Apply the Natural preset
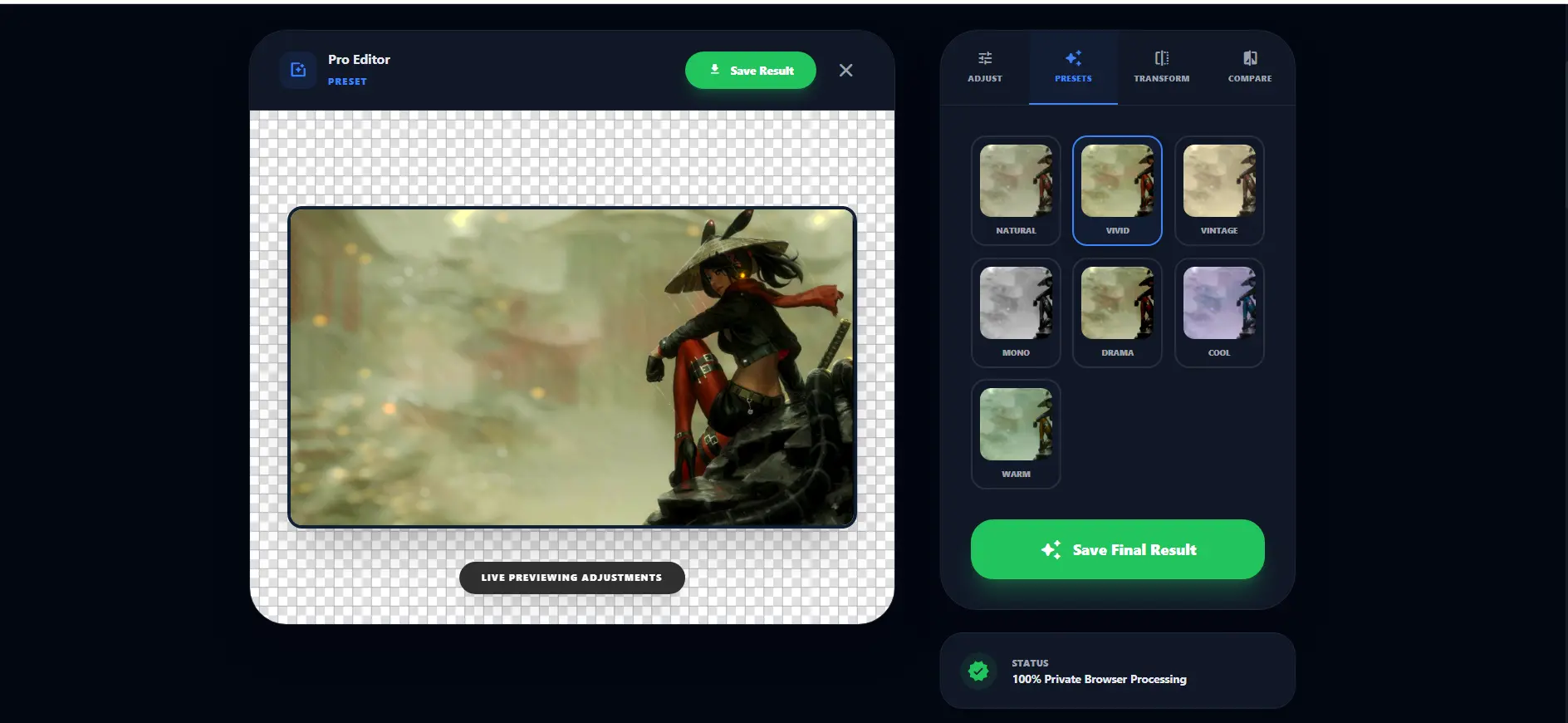 1016,190
